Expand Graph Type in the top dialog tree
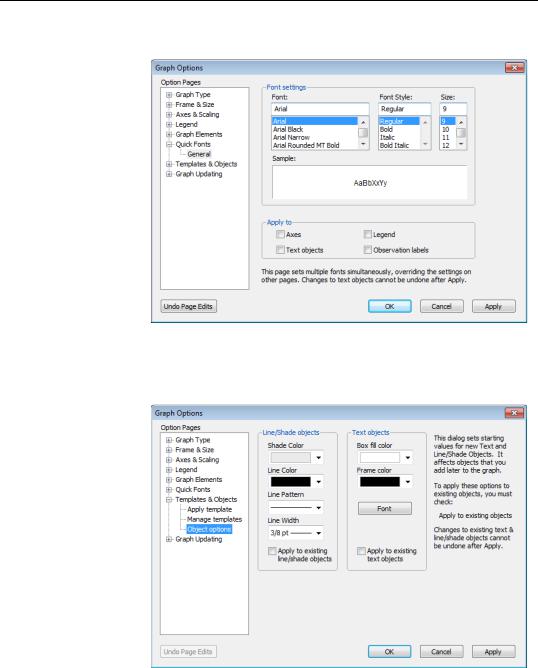This screenshot has width=538, height=668. 169,95
